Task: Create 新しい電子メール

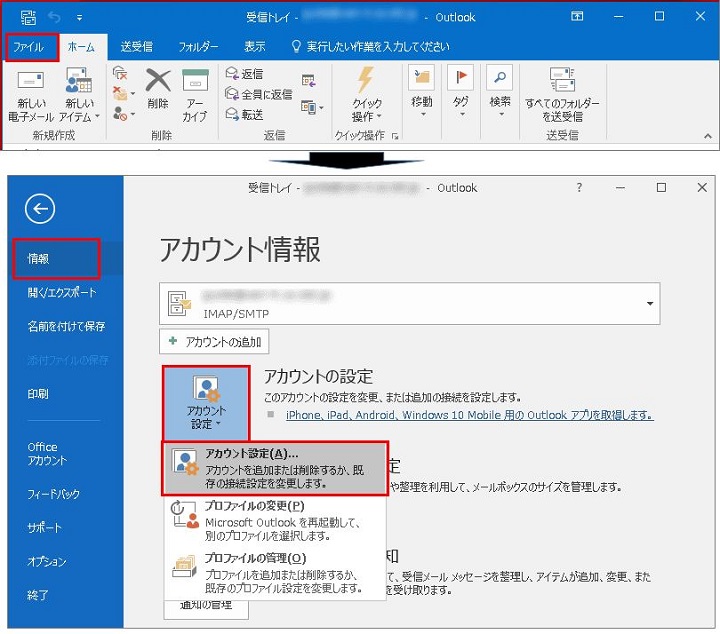Action: 31,96
